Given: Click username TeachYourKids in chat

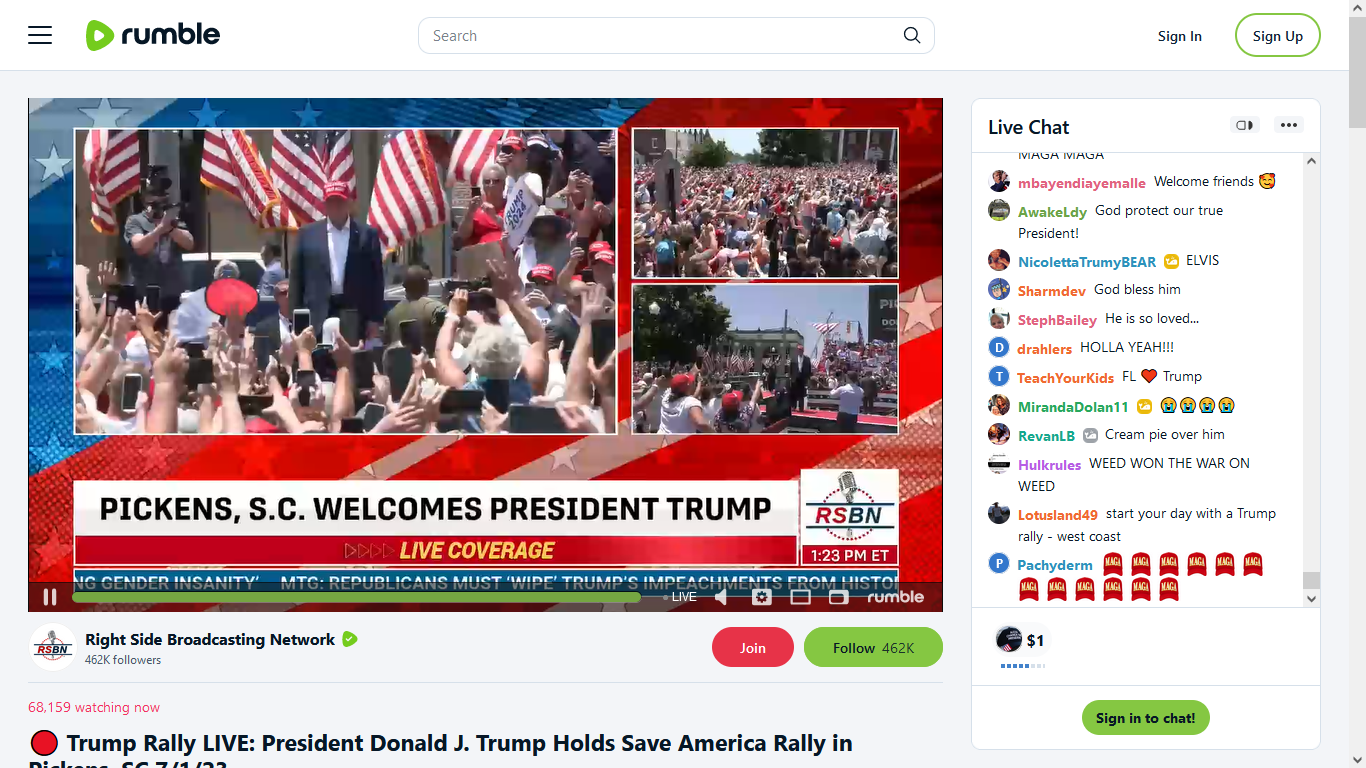Looking at the screenshot, I should tap(1065, 378).
